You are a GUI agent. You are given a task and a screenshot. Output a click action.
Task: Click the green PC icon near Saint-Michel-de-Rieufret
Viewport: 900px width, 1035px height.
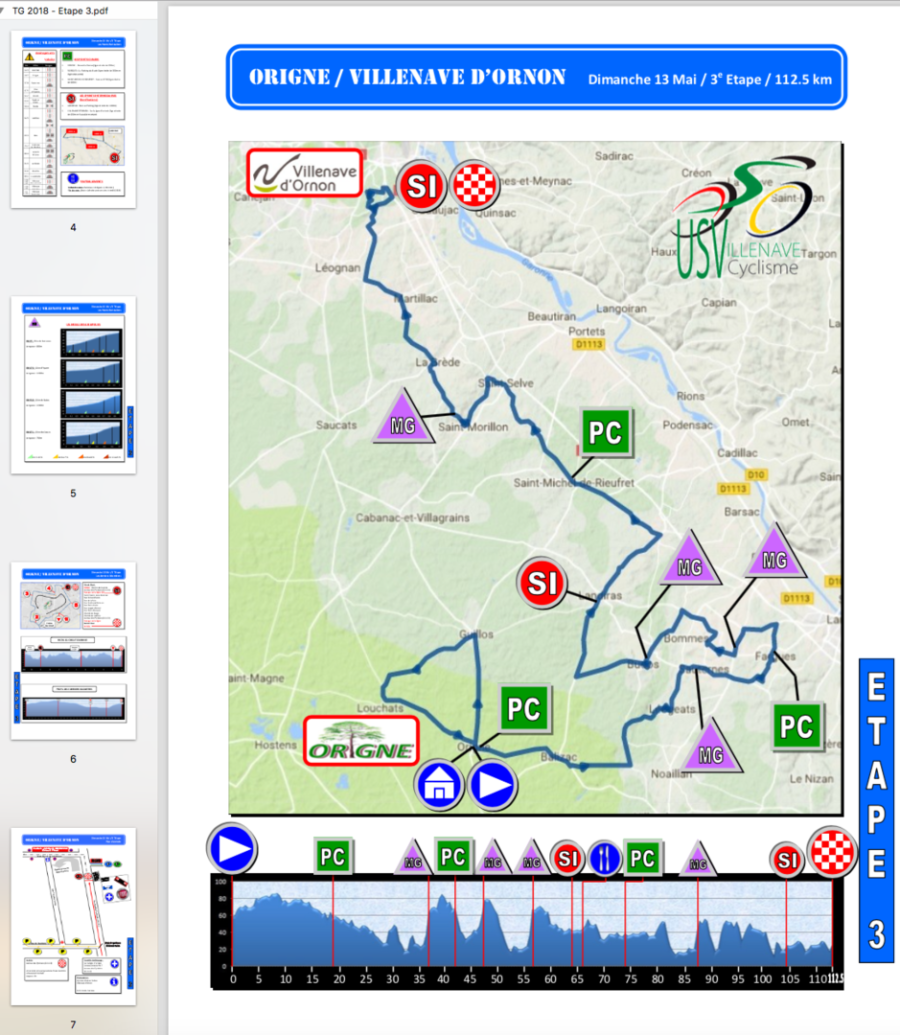pyautogui.click(x=606, y=433)
